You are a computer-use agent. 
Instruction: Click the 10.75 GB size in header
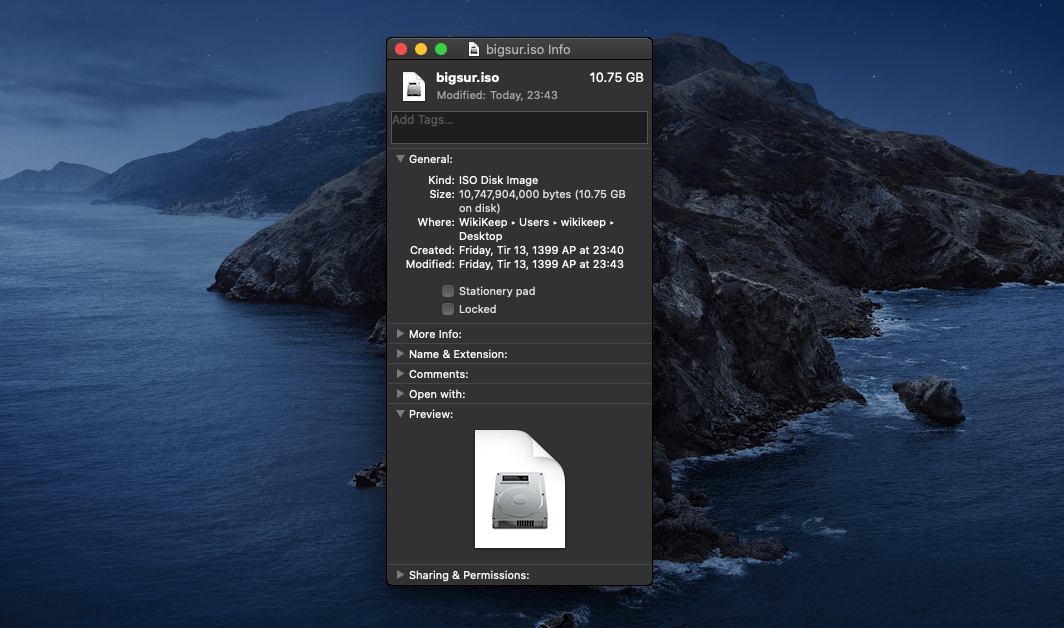coord(616,77)
